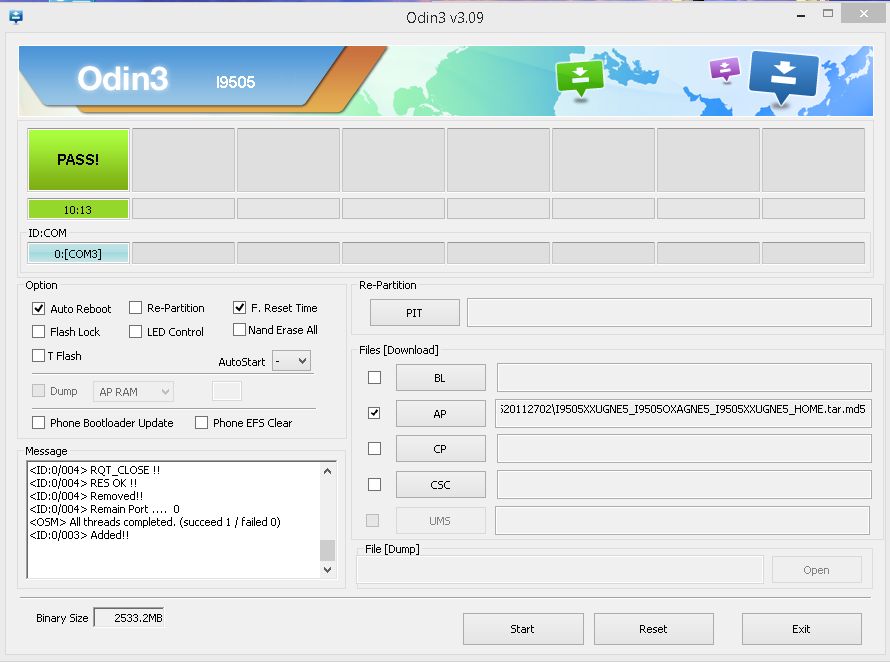Viewport: 890px width, 662px height.
Task: Select the 0:[COM3] port box
Action: [x=78, y=253]
